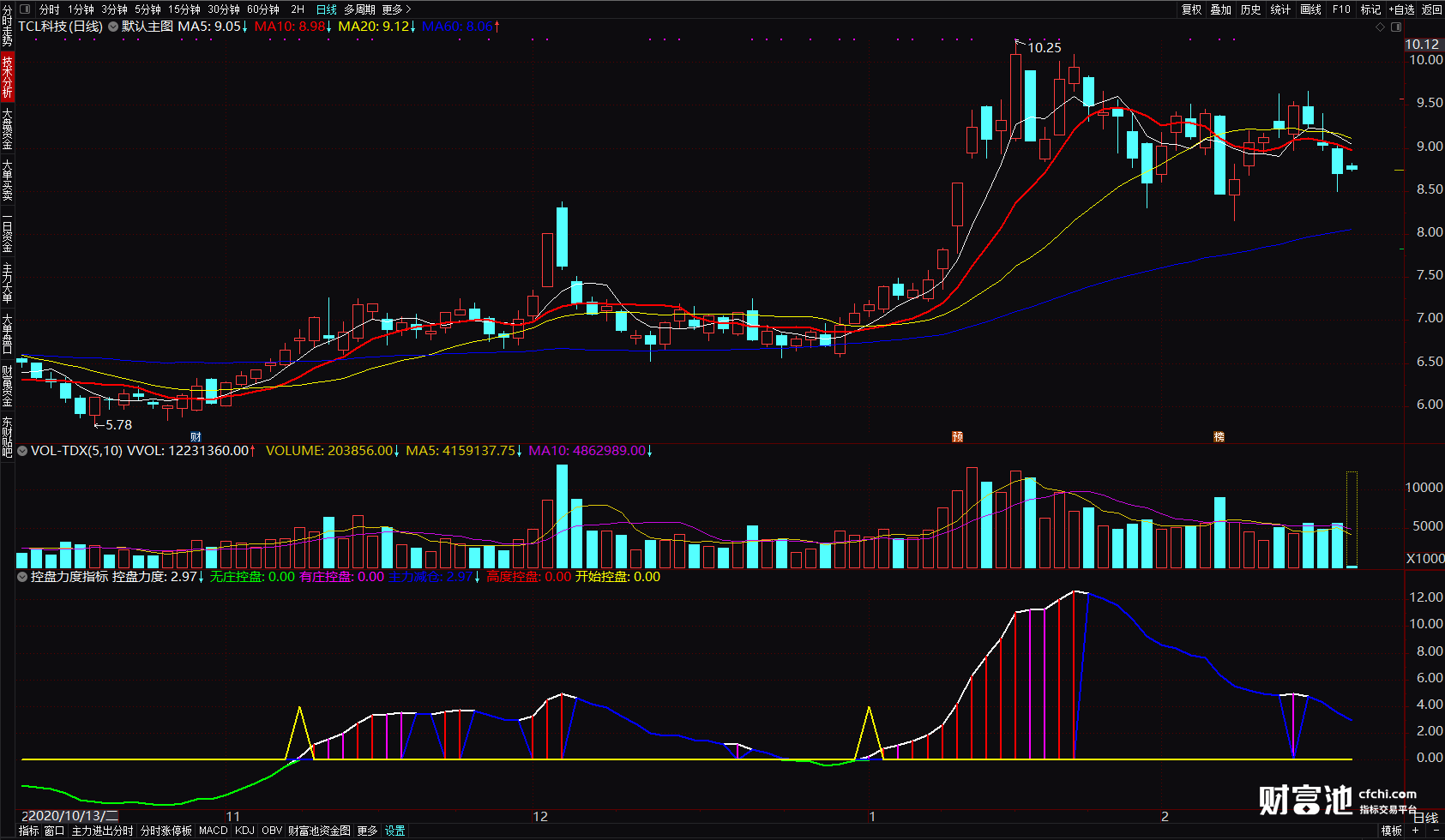Expand the 默认主图 indicator dropdown arrow

(x=113, y=27)
